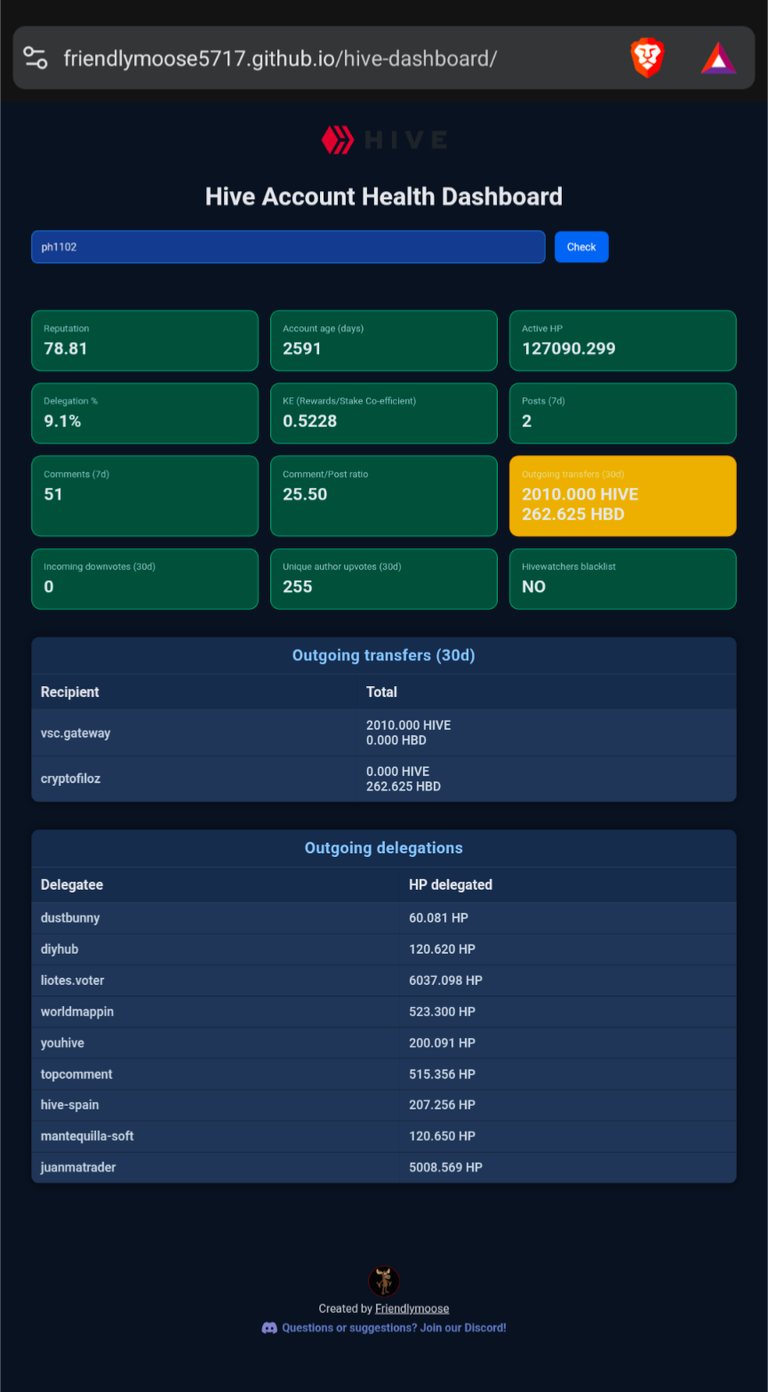768x1392 pixels.
Task: Click the HP delegated column header
Action: (x=451, y=885)
